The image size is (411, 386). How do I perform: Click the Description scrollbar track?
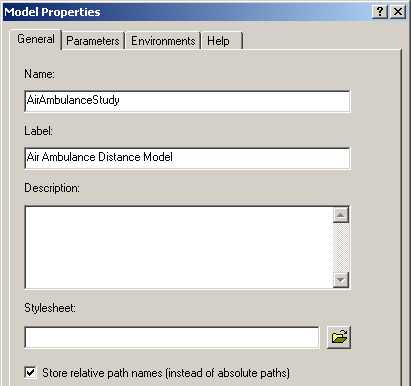341,247
